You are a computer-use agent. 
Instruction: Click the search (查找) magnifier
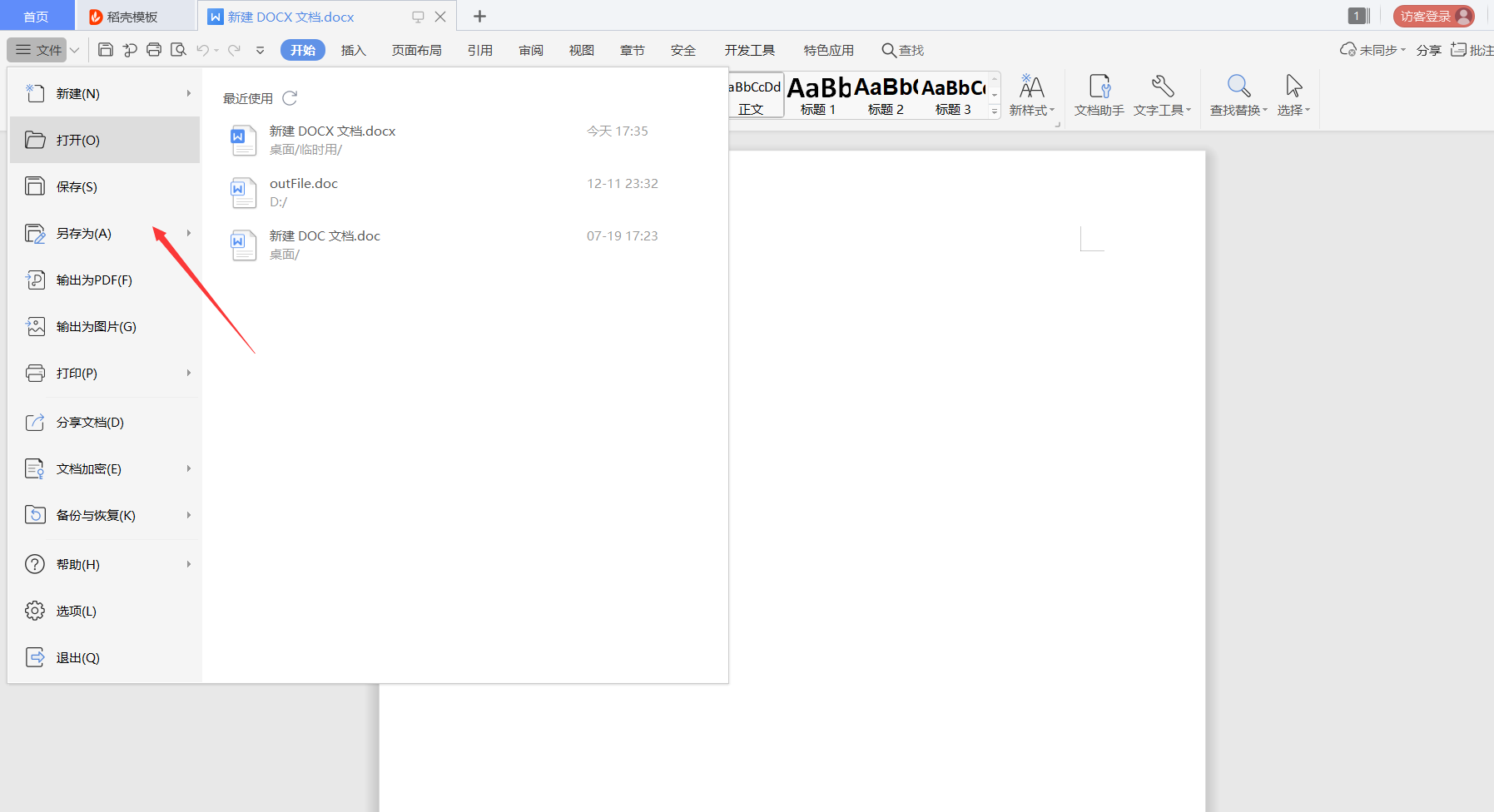(x=889, y=50)
